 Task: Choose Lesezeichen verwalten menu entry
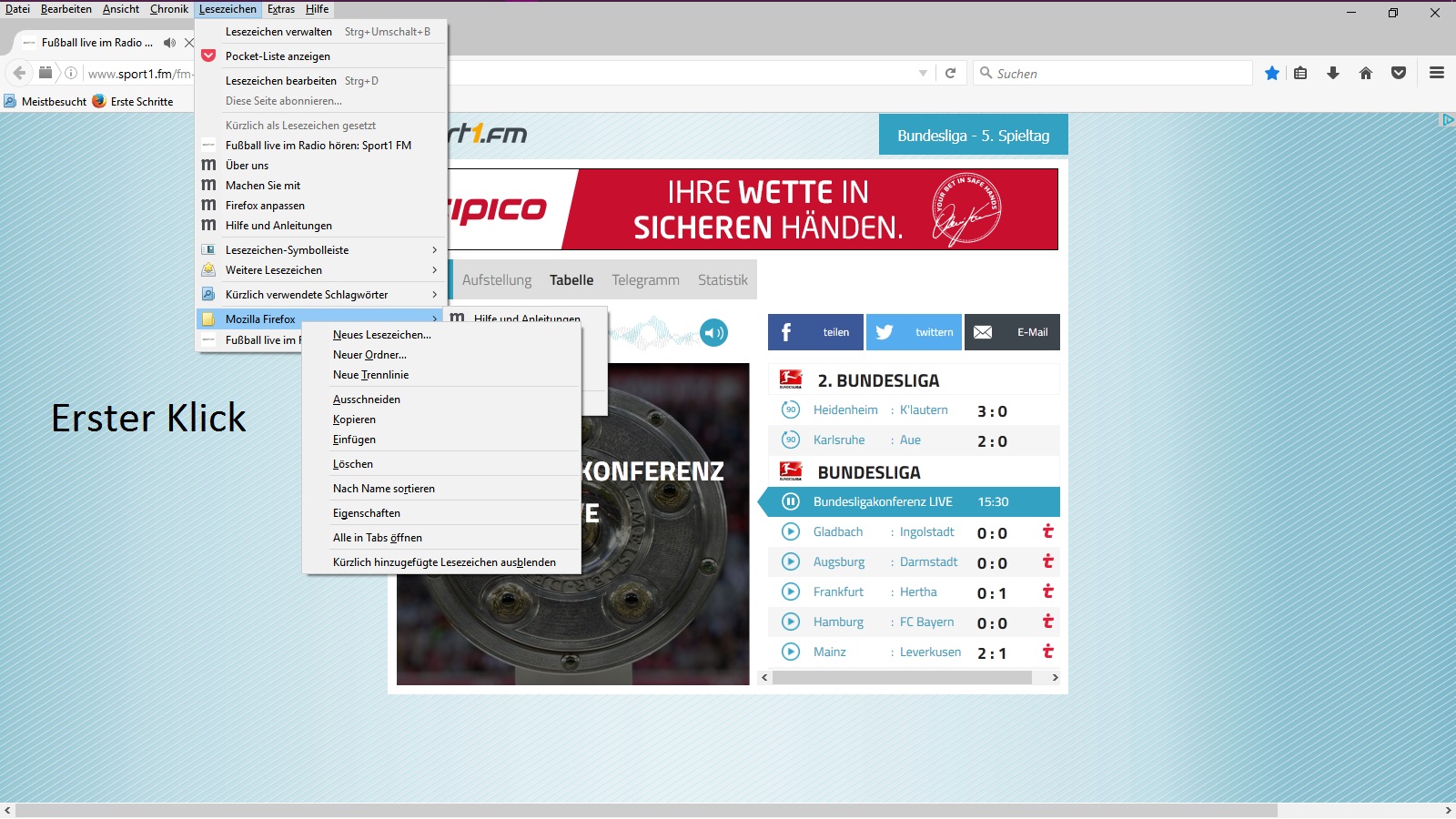[x=321, y=31]
